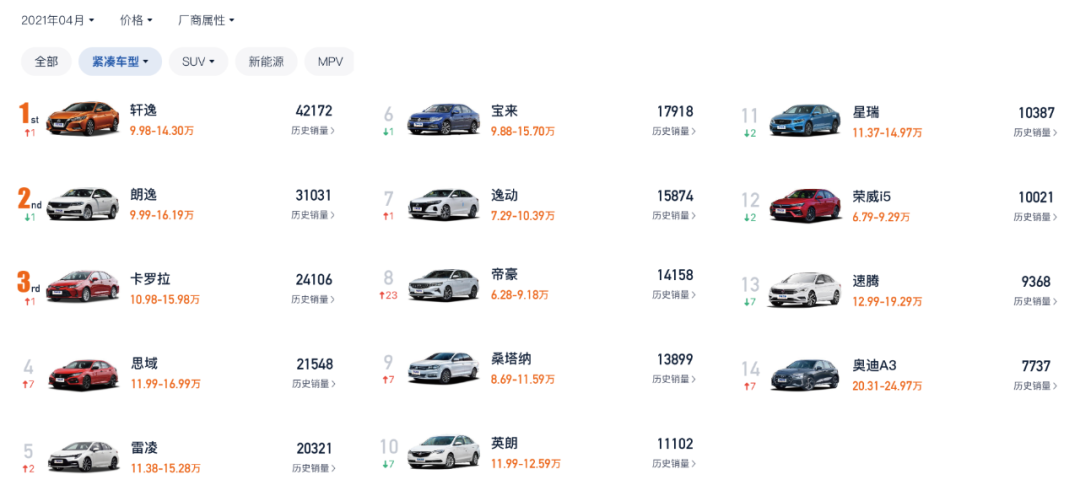Screen dimensions: 1080x496
Task: Click the 英朗 model name
Action: pyautogui.click(x=505, y=443)
